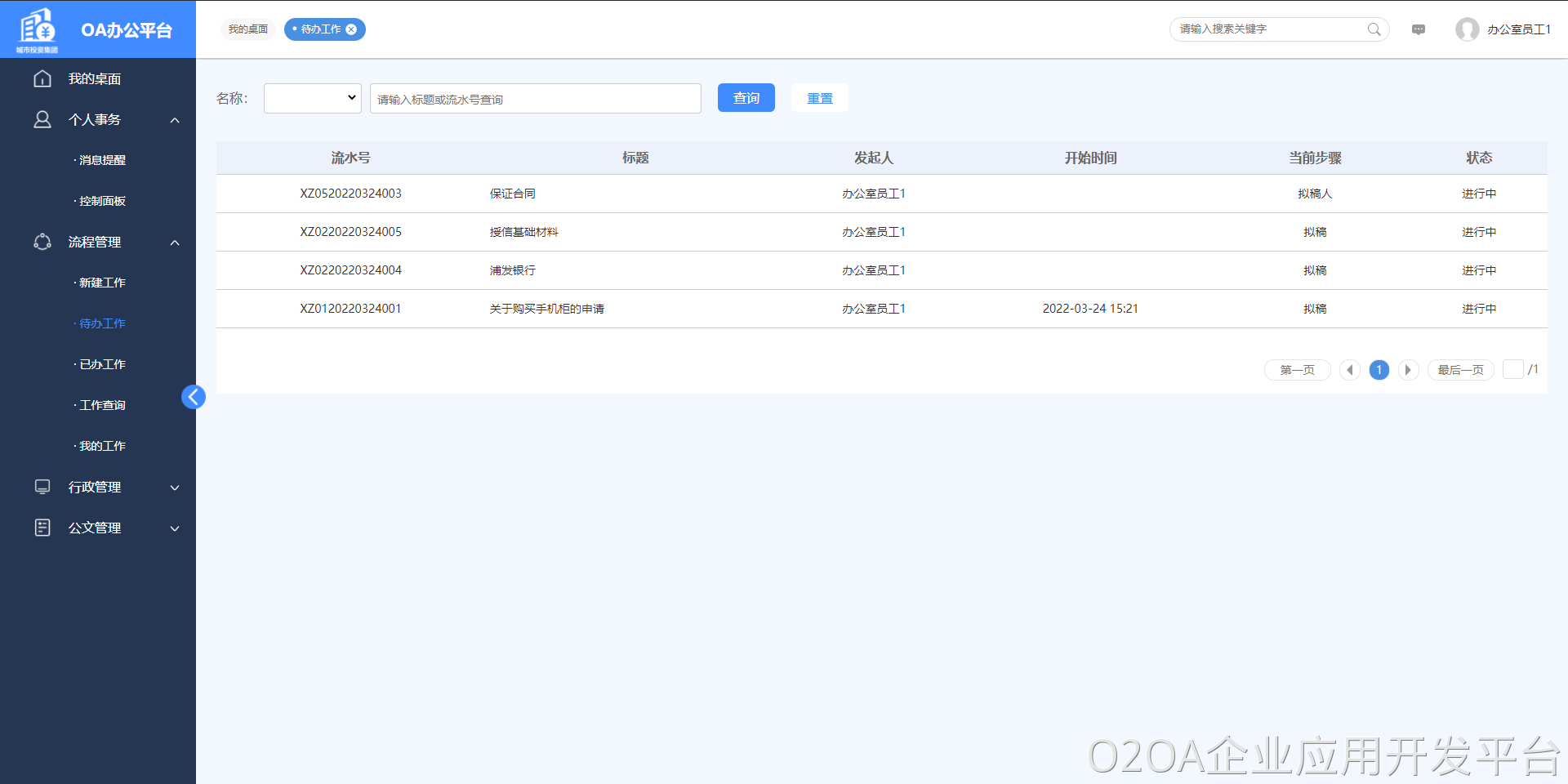This screenshot has height=784, width=1568.
Task: Expand the 行政管理 menu section
Action: pos(175,488)
